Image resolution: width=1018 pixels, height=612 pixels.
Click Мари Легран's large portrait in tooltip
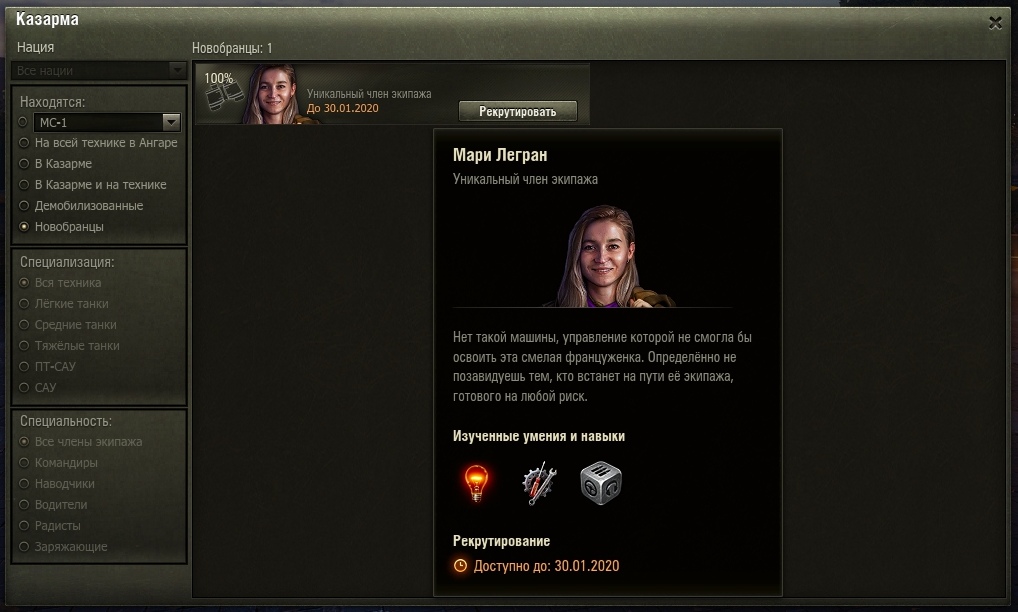click(608, 256)
